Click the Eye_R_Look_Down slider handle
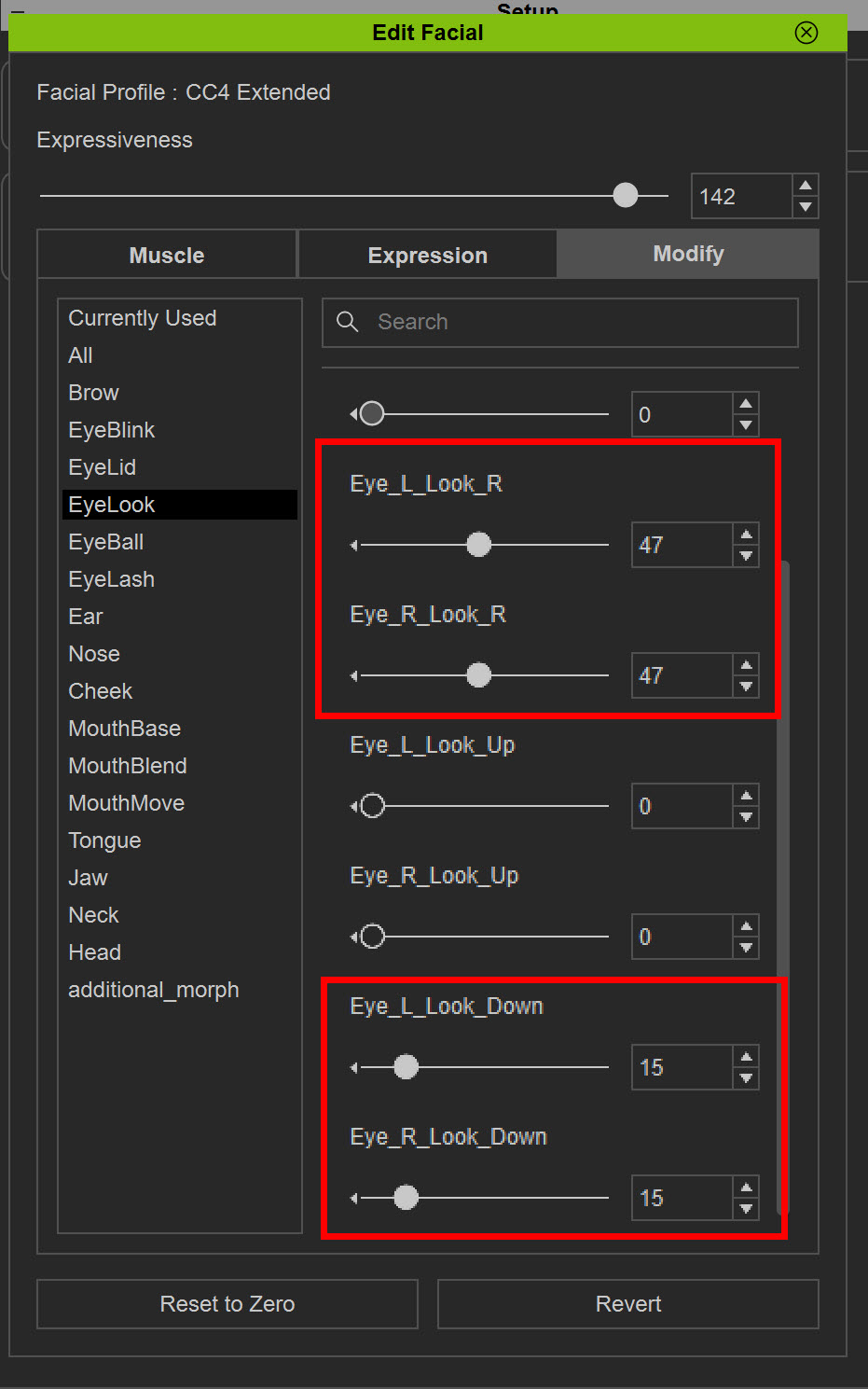Viewport: 868px width, 1389px height. point(406,1198)
